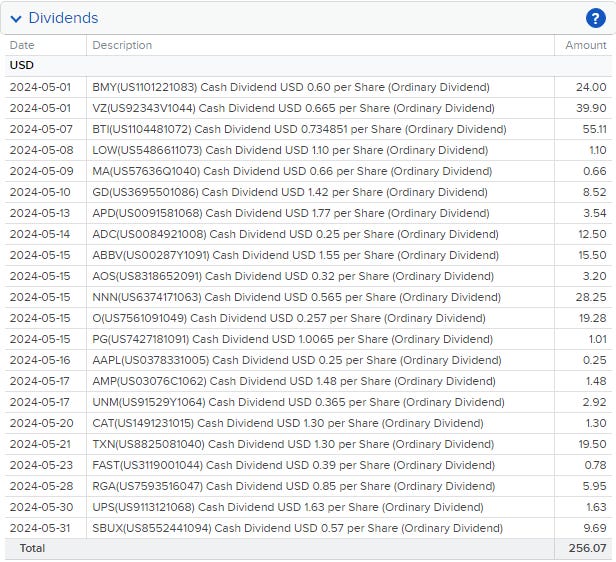Screen dimensions: 616x562
Task: Open the help question mark icon
Action: coord(596,18)
